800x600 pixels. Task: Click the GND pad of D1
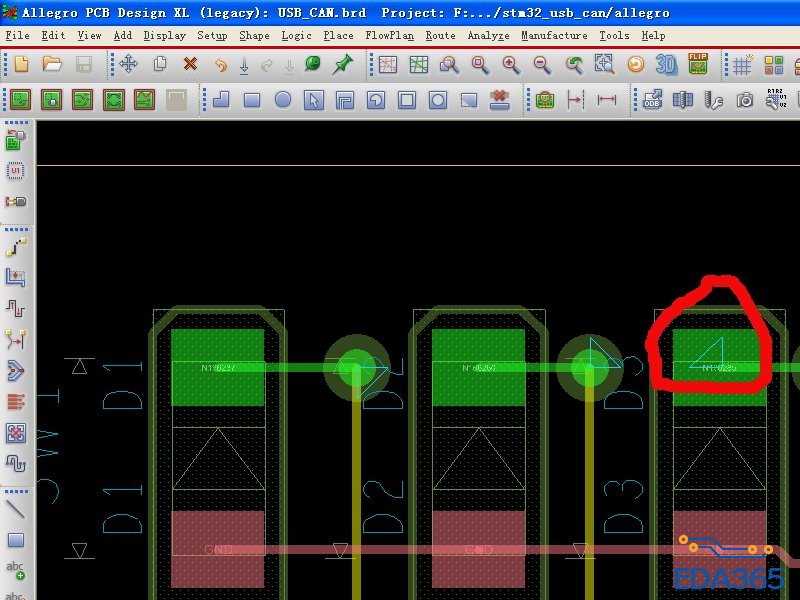[217, 549]
